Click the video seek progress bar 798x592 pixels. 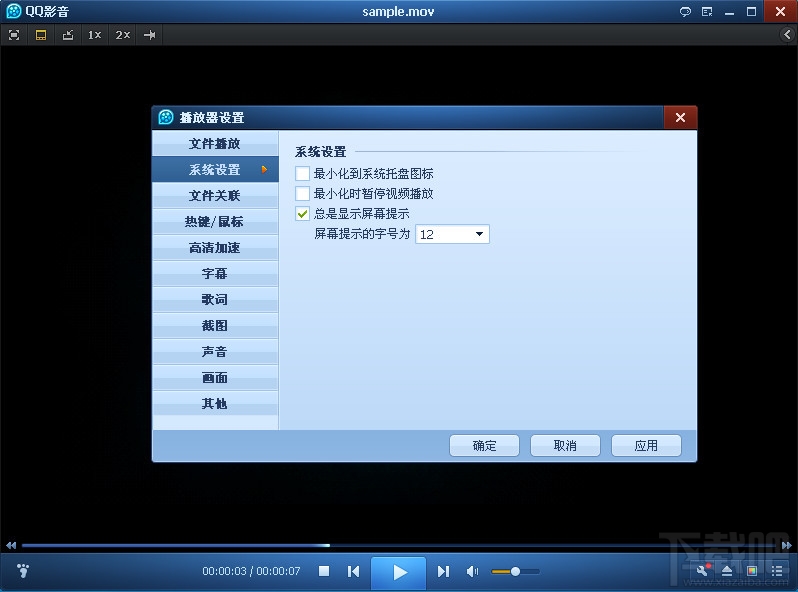399,546
